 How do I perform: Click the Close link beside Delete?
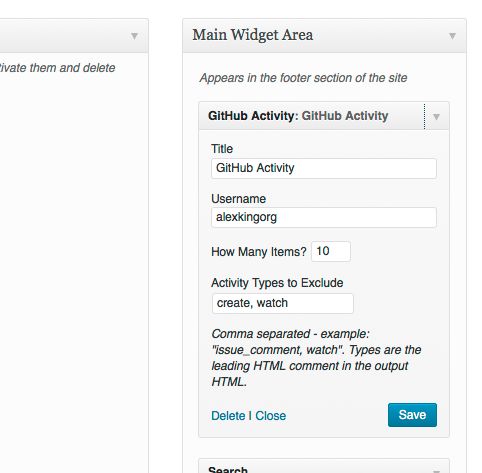(271, 416)
